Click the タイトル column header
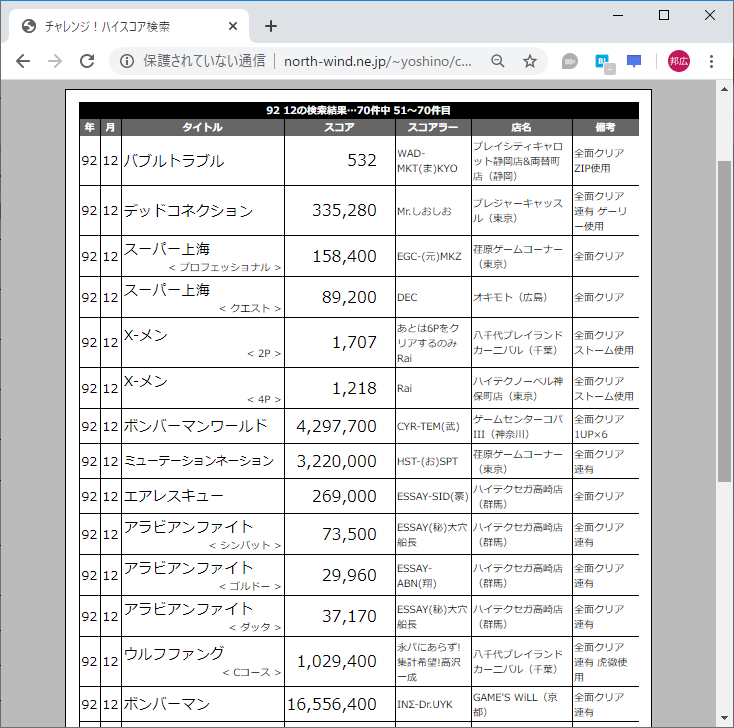 click(203, 127)
